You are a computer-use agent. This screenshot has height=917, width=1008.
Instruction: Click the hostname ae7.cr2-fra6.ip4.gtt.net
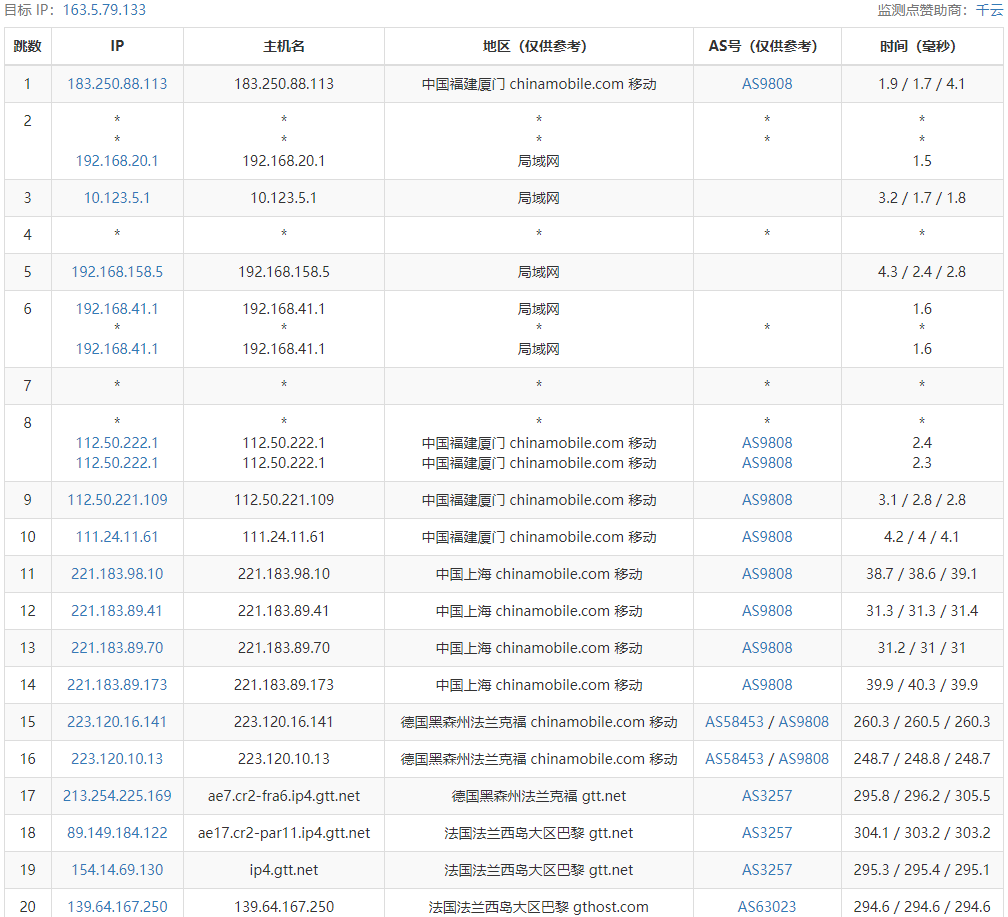pos(284,796)
